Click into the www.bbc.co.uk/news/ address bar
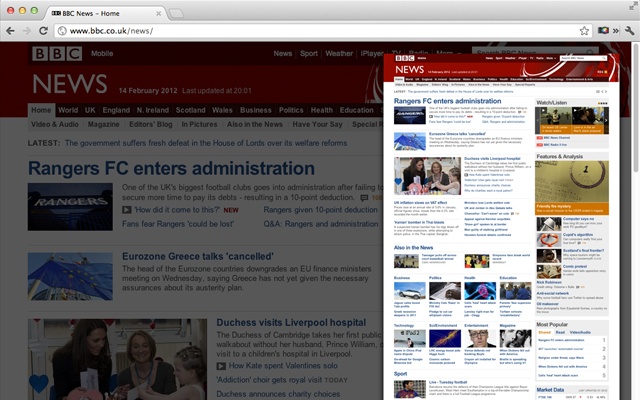 (x=322, y=31)
